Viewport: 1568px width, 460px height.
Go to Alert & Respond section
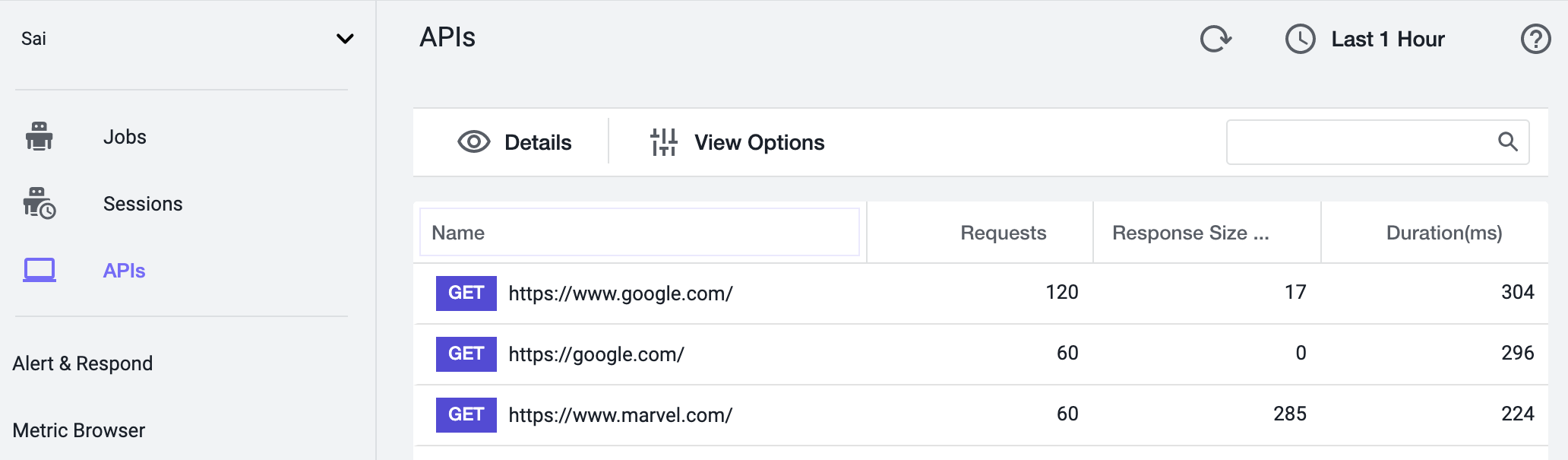83,363
